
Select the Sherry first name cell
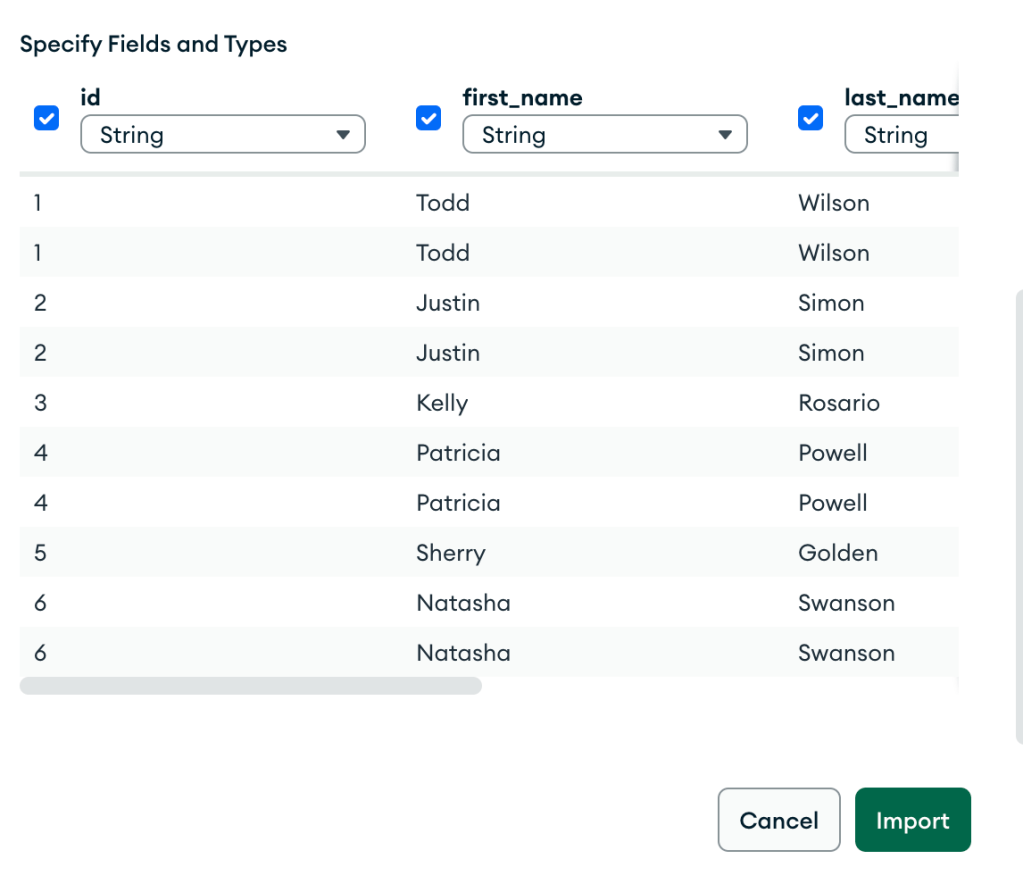(450, 553)
